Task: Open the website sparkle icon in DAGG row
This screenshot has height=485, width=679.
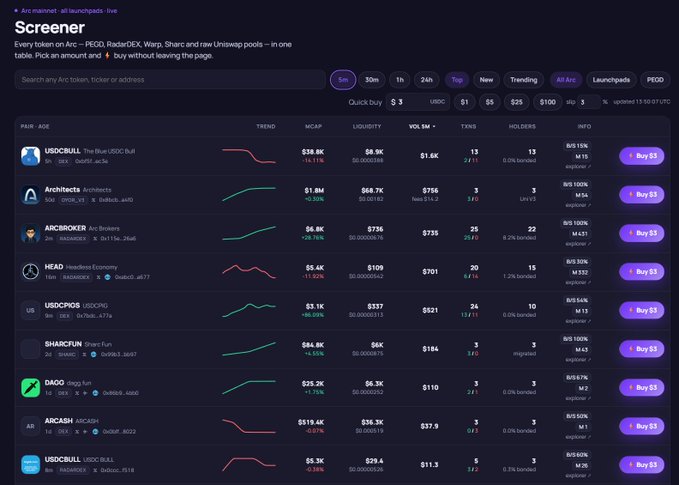Action: [x=85, y=393]
